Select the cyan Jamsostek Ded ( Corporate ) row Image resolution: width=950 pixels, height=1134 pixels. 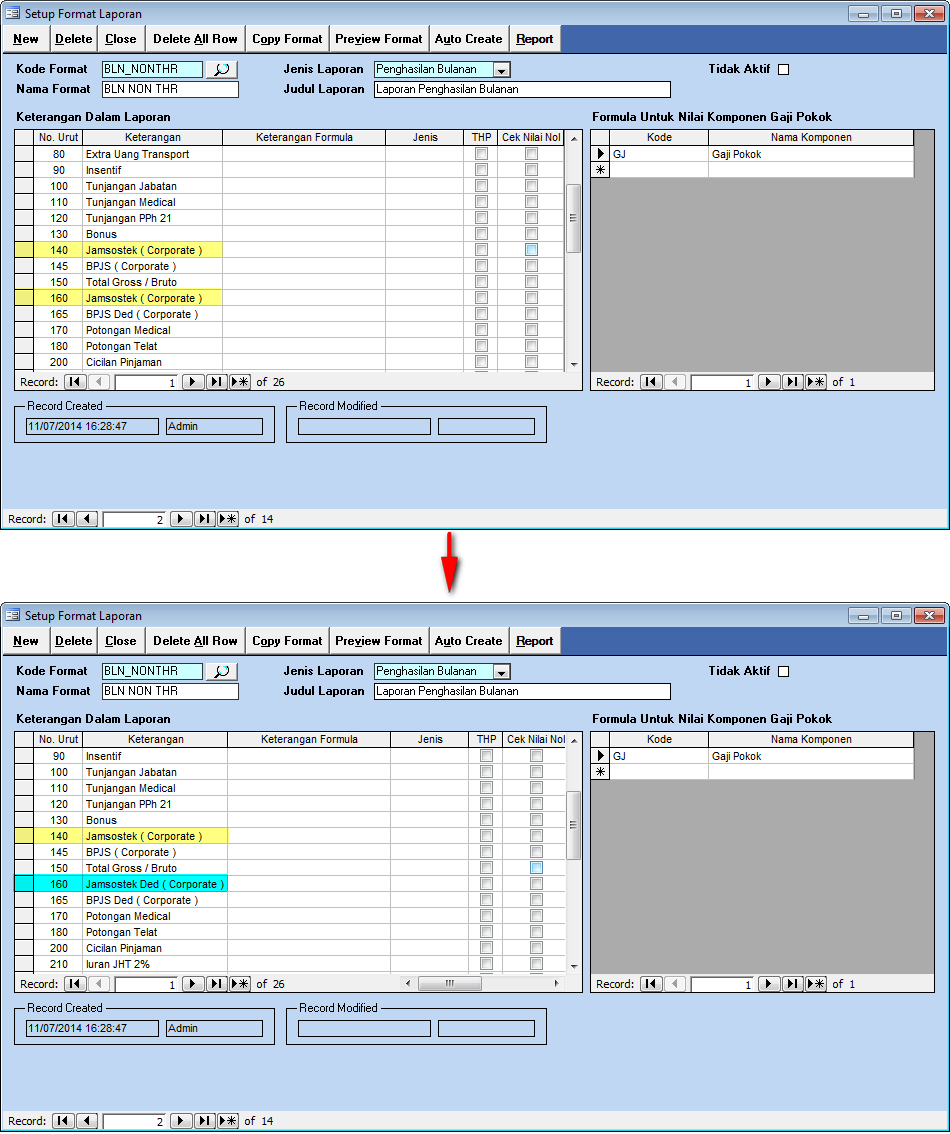pyautogui.click(x=155, y=884)
